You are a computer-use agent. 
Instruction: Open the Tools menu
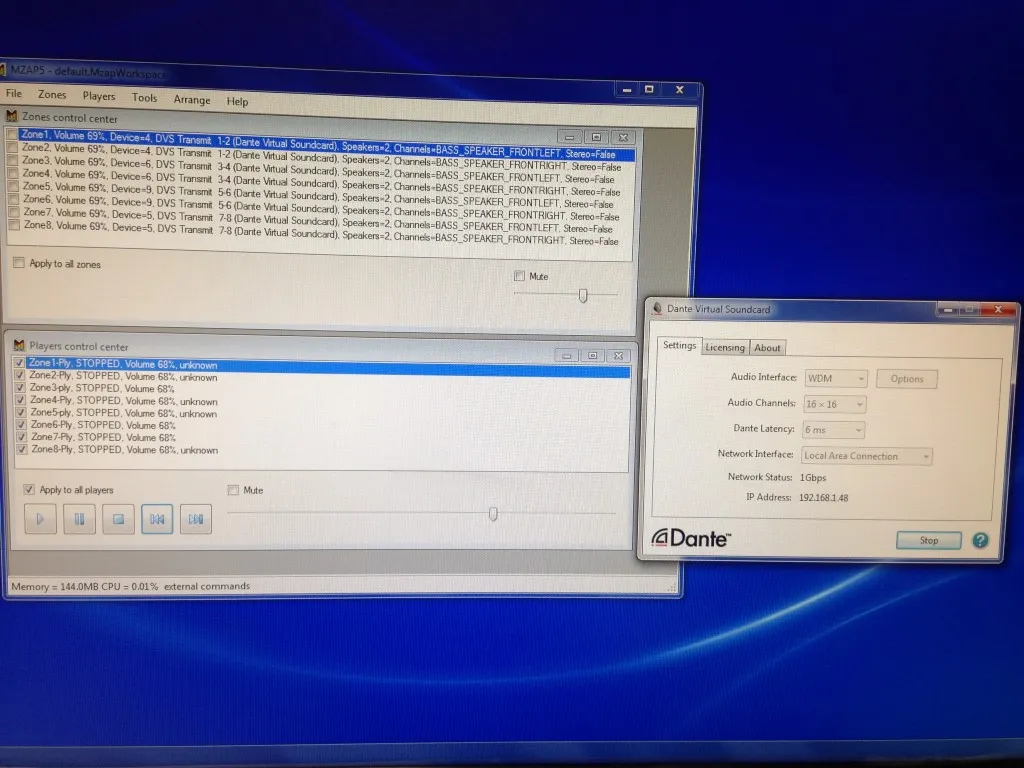click(144, 97)
